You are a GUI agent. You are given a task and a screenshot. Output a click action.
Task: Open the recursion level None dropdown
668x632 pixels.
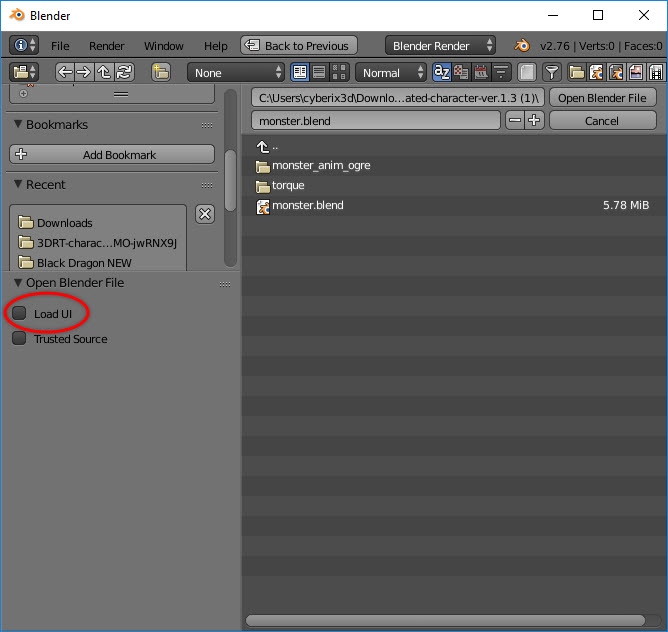pyautogui.click(x=236, y=72)
